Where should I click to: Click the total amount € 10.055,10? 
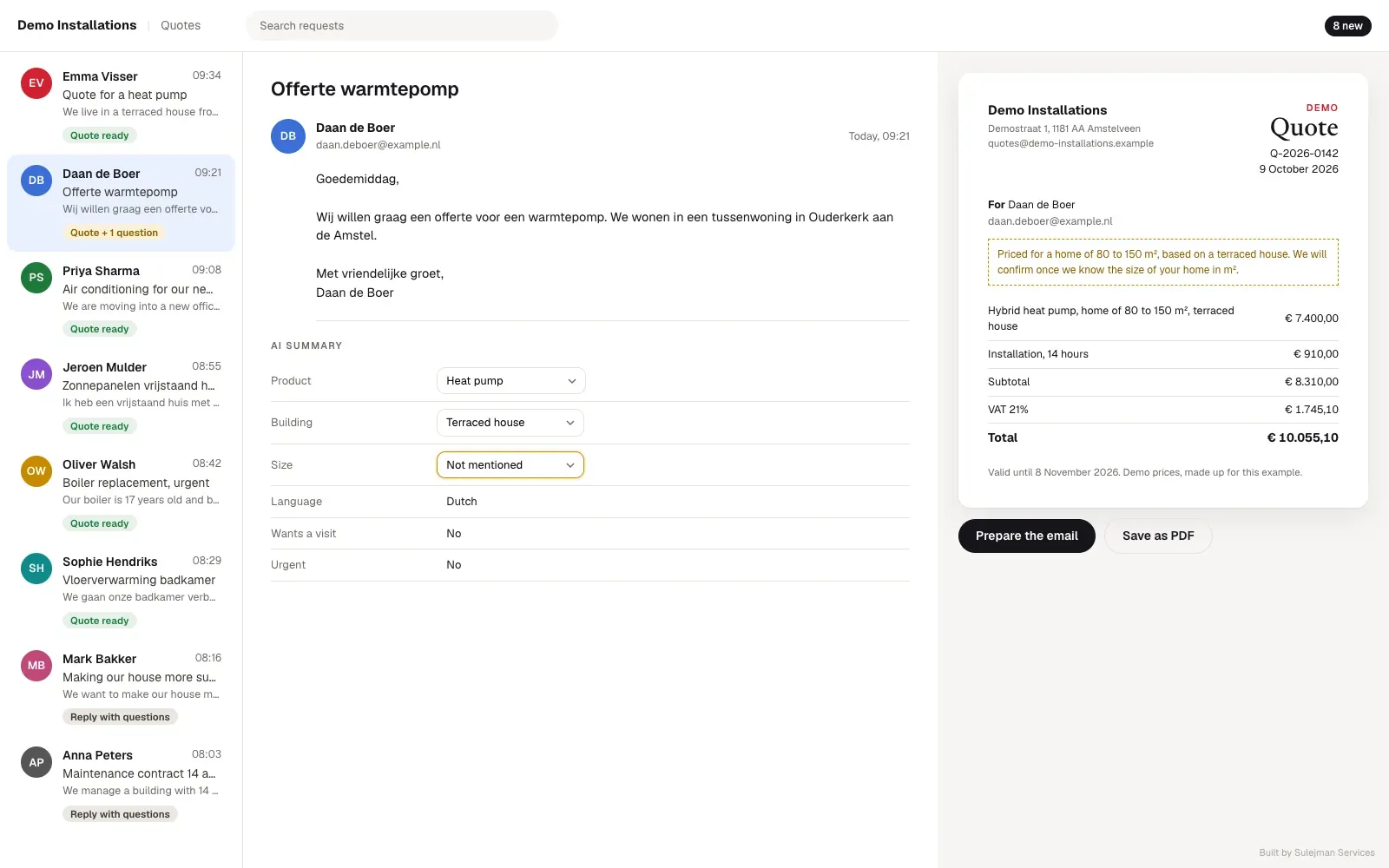(1302, 437)
